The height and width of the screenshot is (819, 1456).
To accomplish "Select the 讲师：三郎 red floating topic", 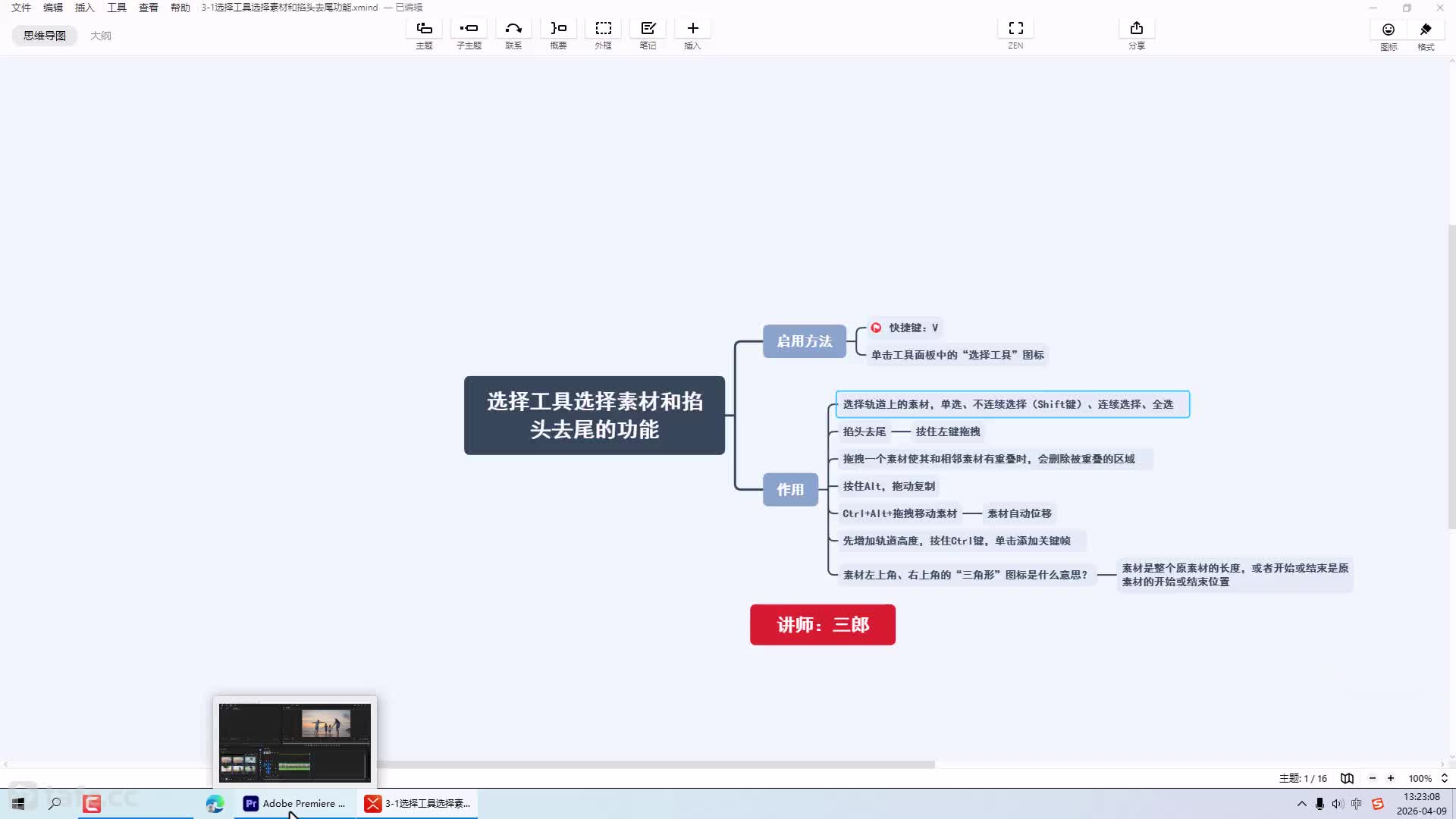I will tap(823, 625).
